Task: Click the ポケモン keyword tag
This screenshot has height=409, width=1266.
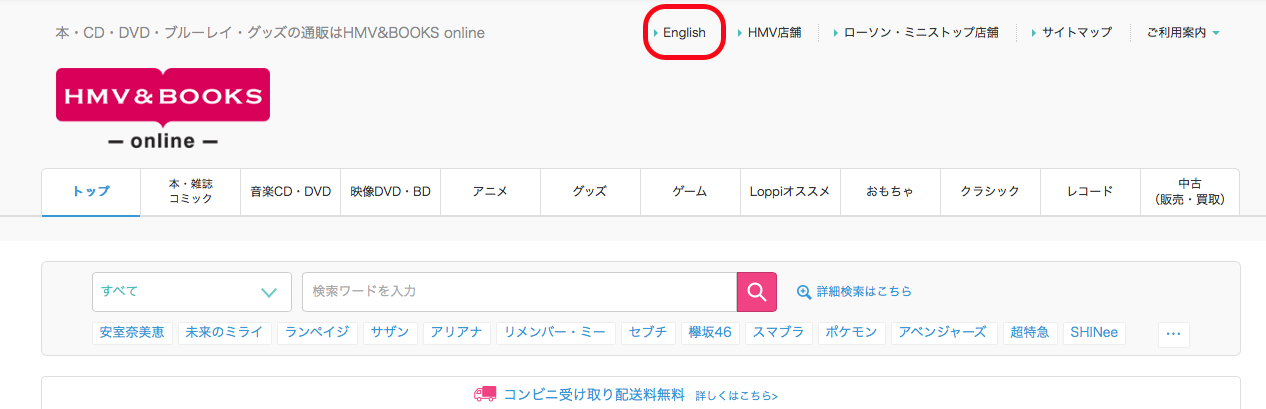Action: click(x=851, y=333)
